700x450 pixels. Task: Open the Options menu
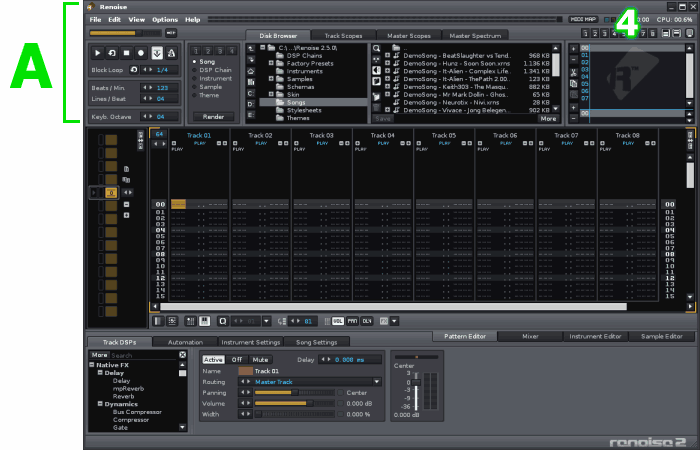point(165,20)
